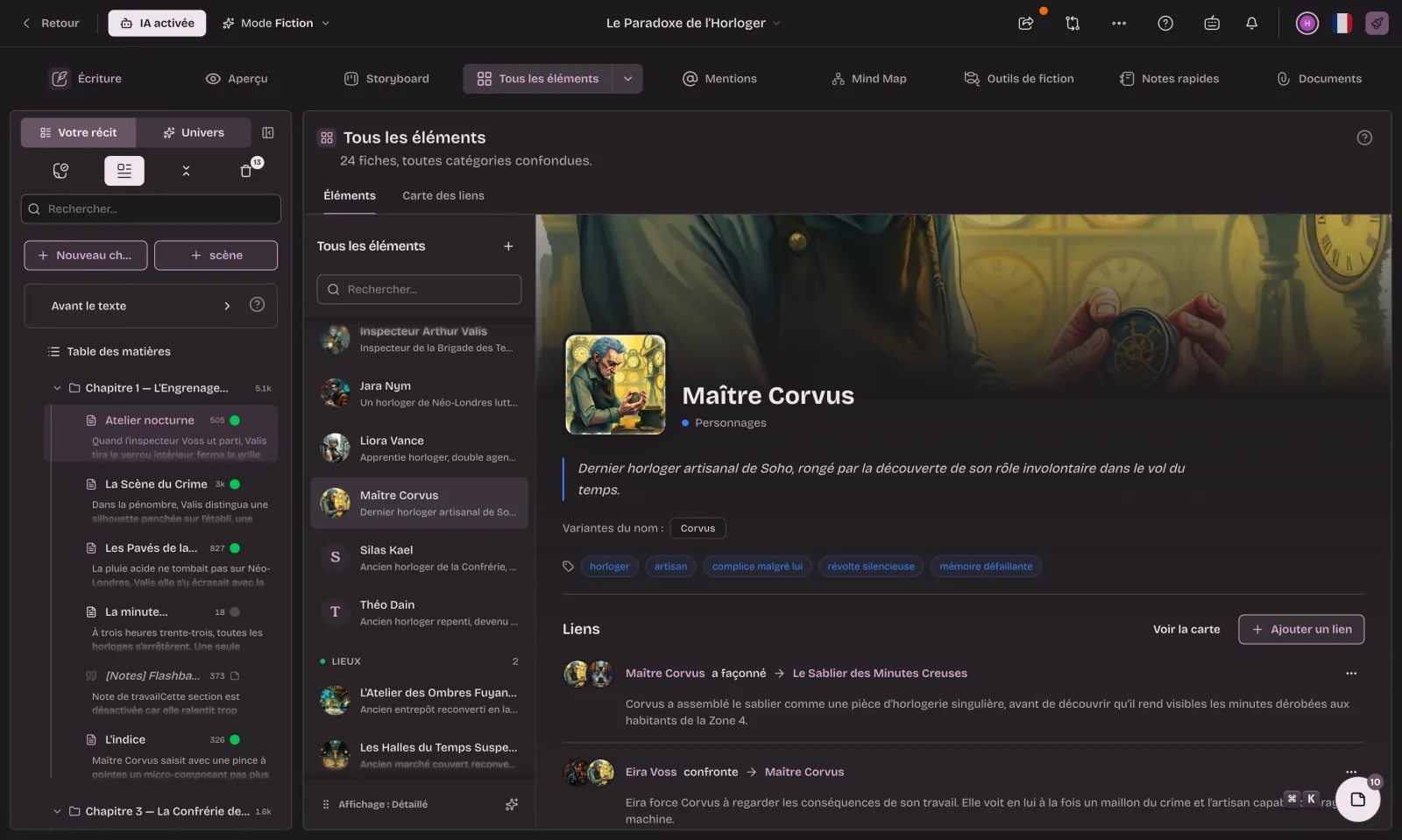The width and height of the screenshot is (1402, 840).
Task: Click Ajouter un lien button
Action: pos(1301,629)
